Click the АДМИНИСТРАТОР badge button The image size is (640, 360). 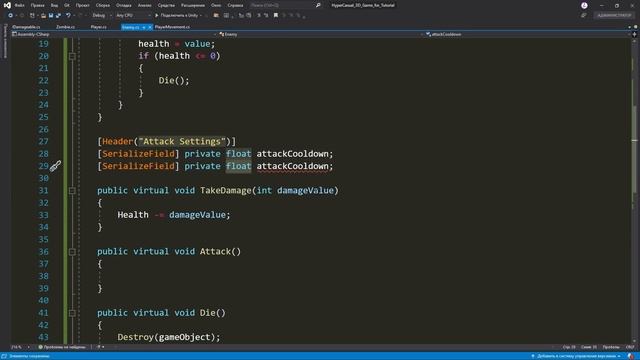[x=614, y=16]
